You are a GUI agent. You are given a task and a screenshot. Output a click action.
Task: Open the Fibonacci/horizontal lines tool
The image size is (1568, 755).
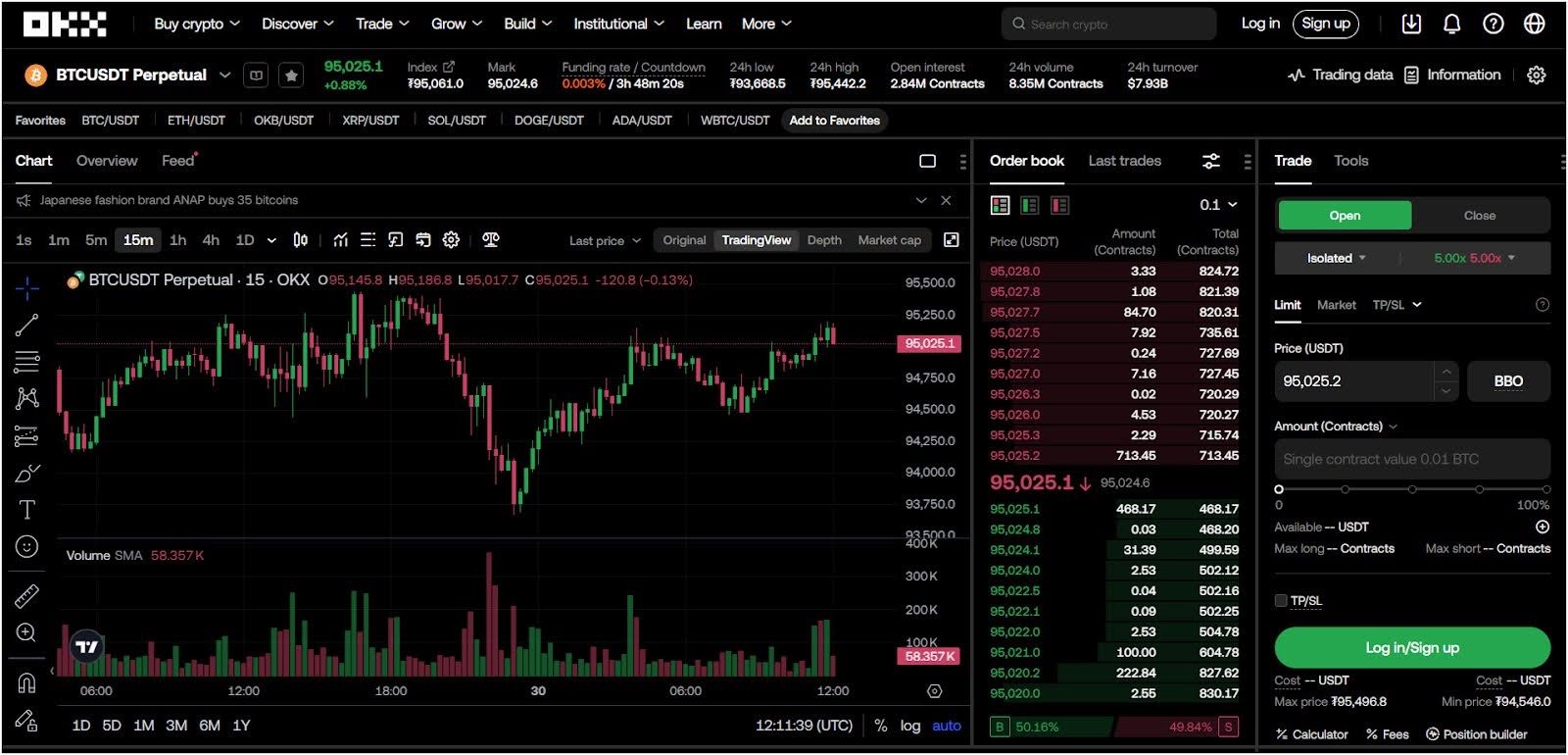click(x=27, y=362)
